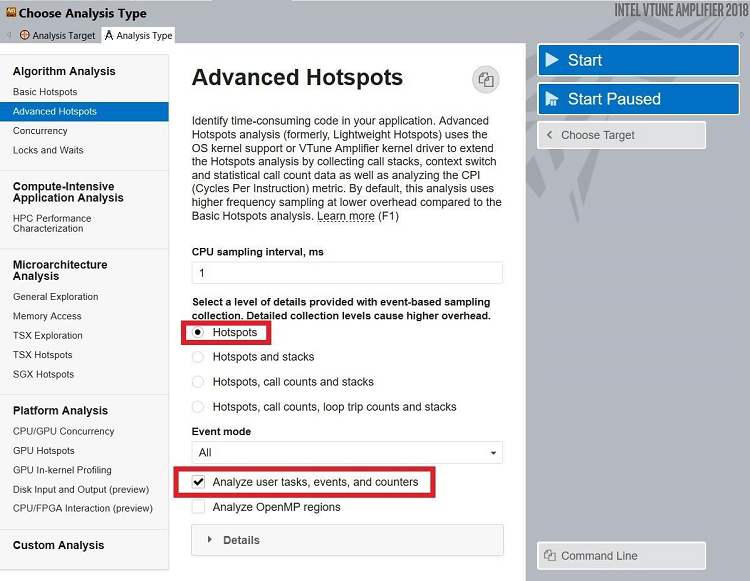Select General Exploration analysis
This screenshot has width=750, height=581.
pyautogui.click(x=55, y=296)
